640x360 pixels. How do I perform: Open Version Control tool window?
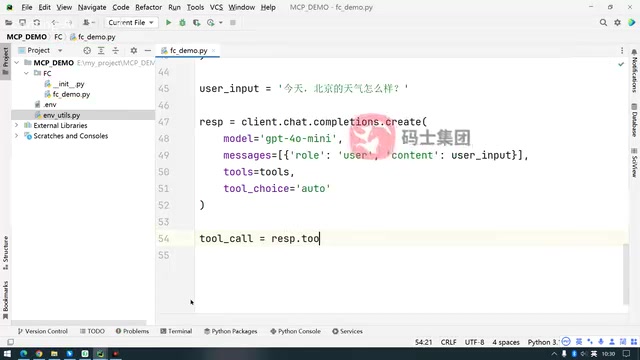coord(43,331)
